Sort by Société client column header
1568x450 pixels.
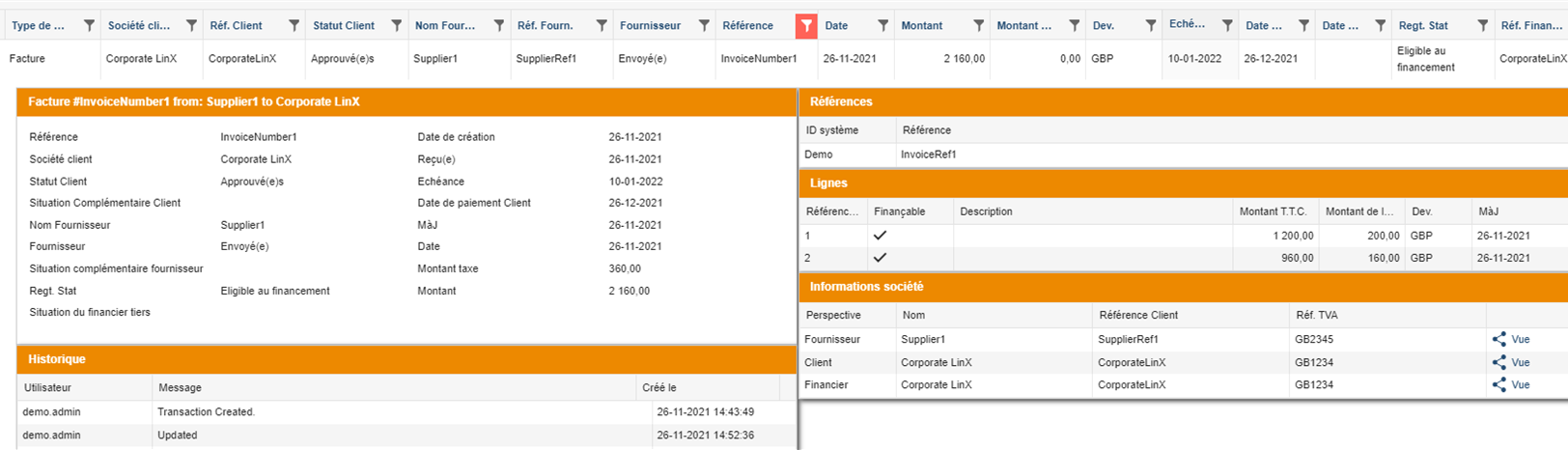click(x=139, y=26)
